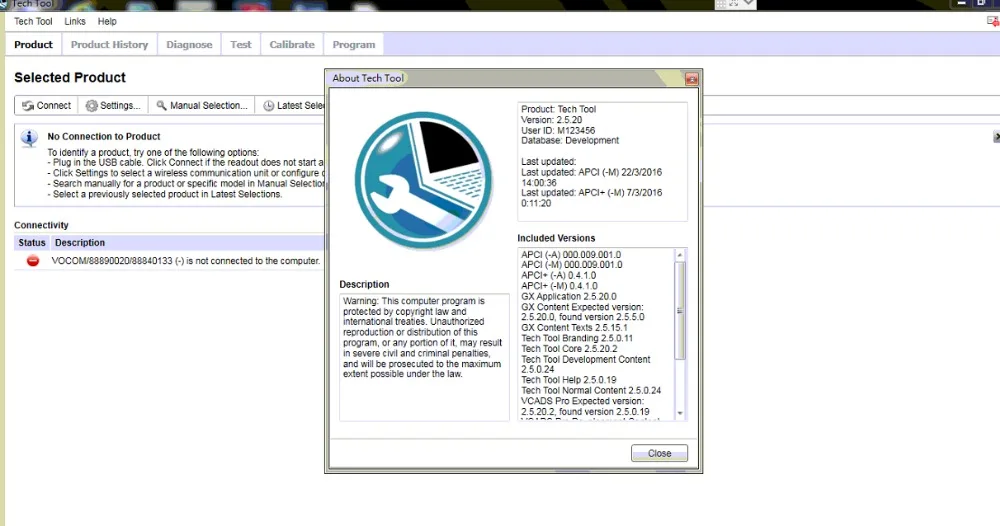Switch to the Calibrate tab
1000x526 pixels.
tap(291, 45)
